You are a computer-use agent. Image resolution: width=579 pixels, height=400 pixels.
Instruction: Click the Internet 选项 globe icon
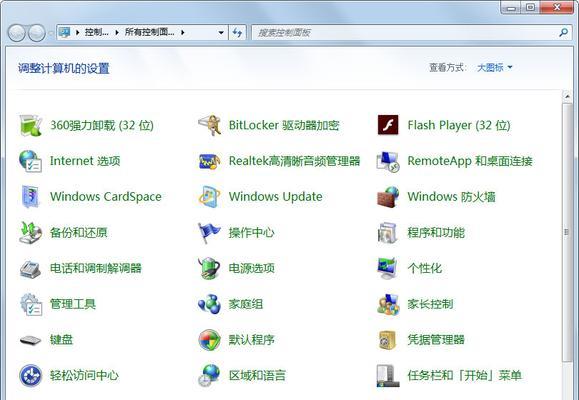point(31,161)
